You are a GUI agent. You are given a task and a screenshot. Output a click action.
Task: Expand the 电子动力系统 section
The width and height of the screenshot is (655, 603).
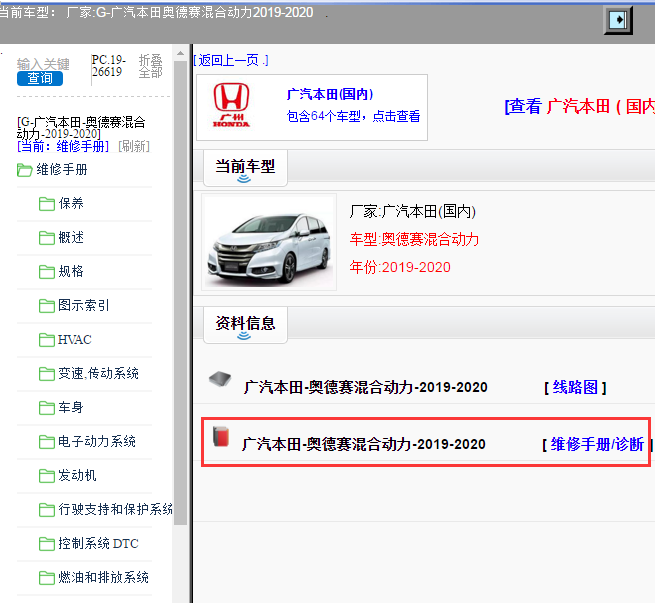click(x=97, y=441)
